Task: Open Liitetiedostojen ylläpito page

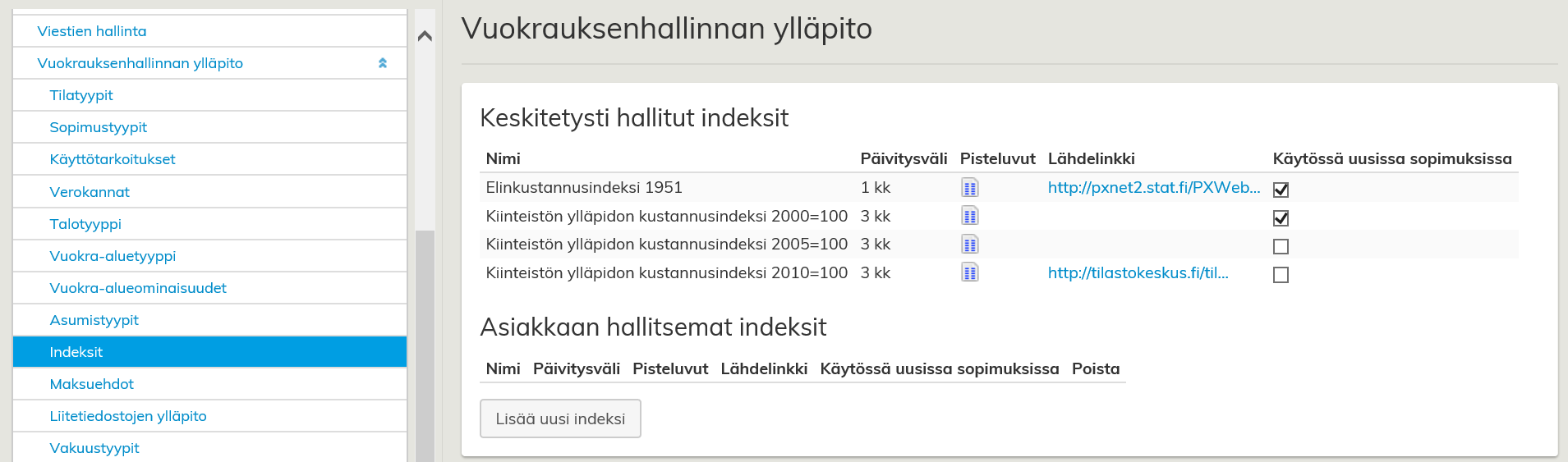Action: tap(128, 416)
